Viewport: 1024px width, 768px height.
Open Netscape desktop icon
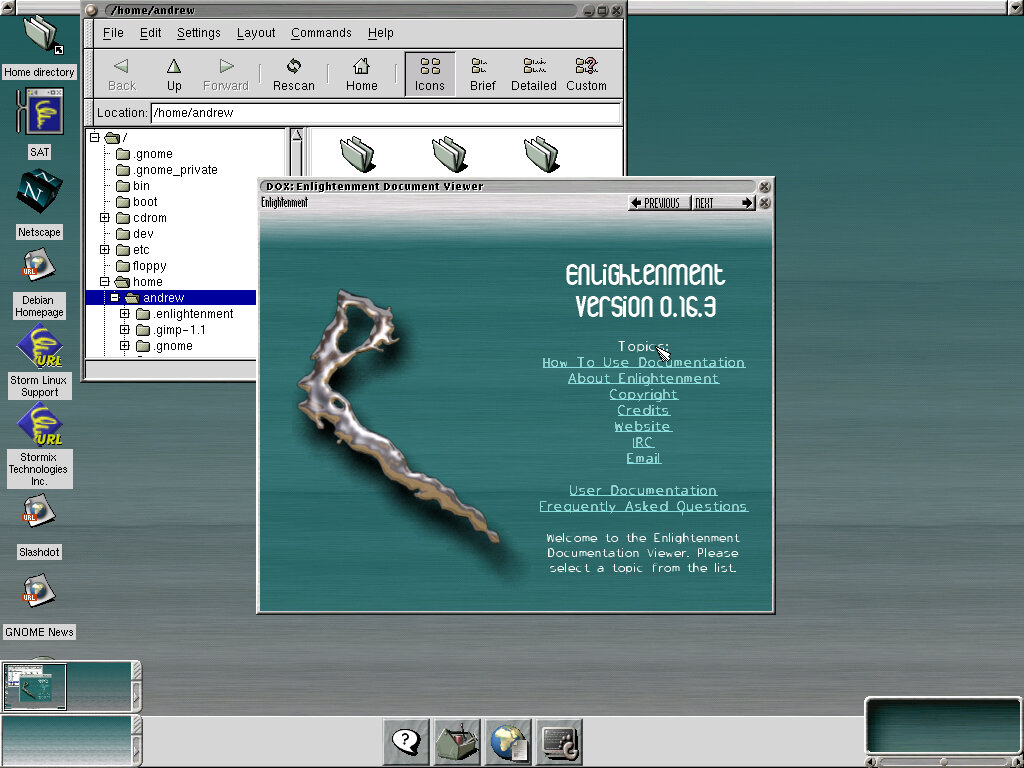pos(39,193)
